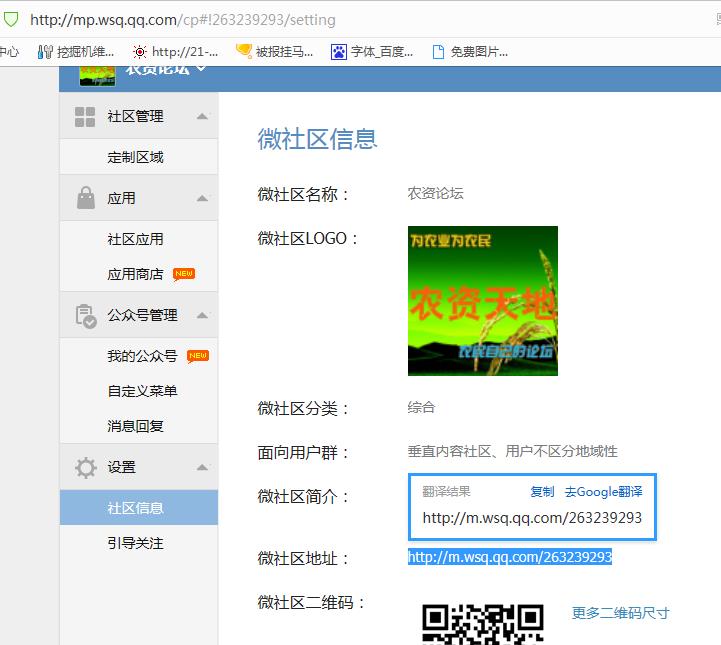Click the forum logo thumbnail in header
721x645 pixels.
point(97,76)
